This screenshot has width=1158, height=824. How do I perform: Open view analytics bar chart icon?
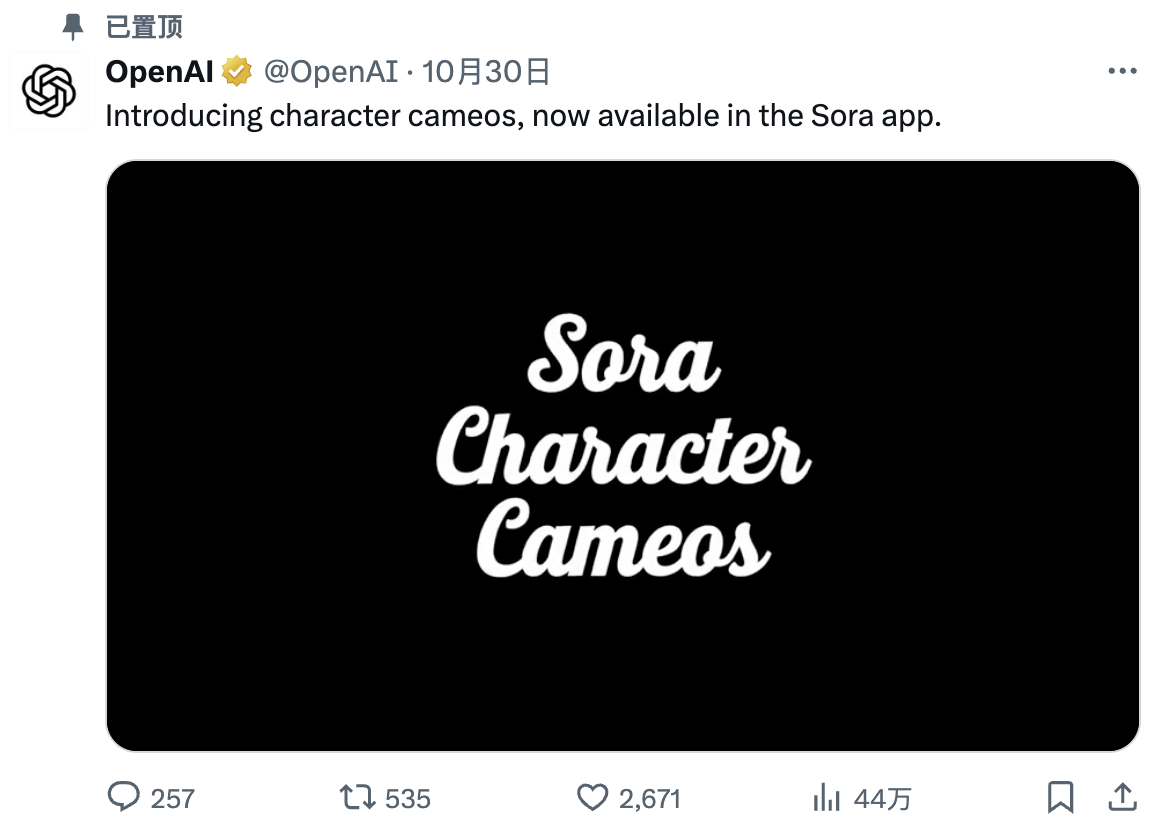click(826, 797)
